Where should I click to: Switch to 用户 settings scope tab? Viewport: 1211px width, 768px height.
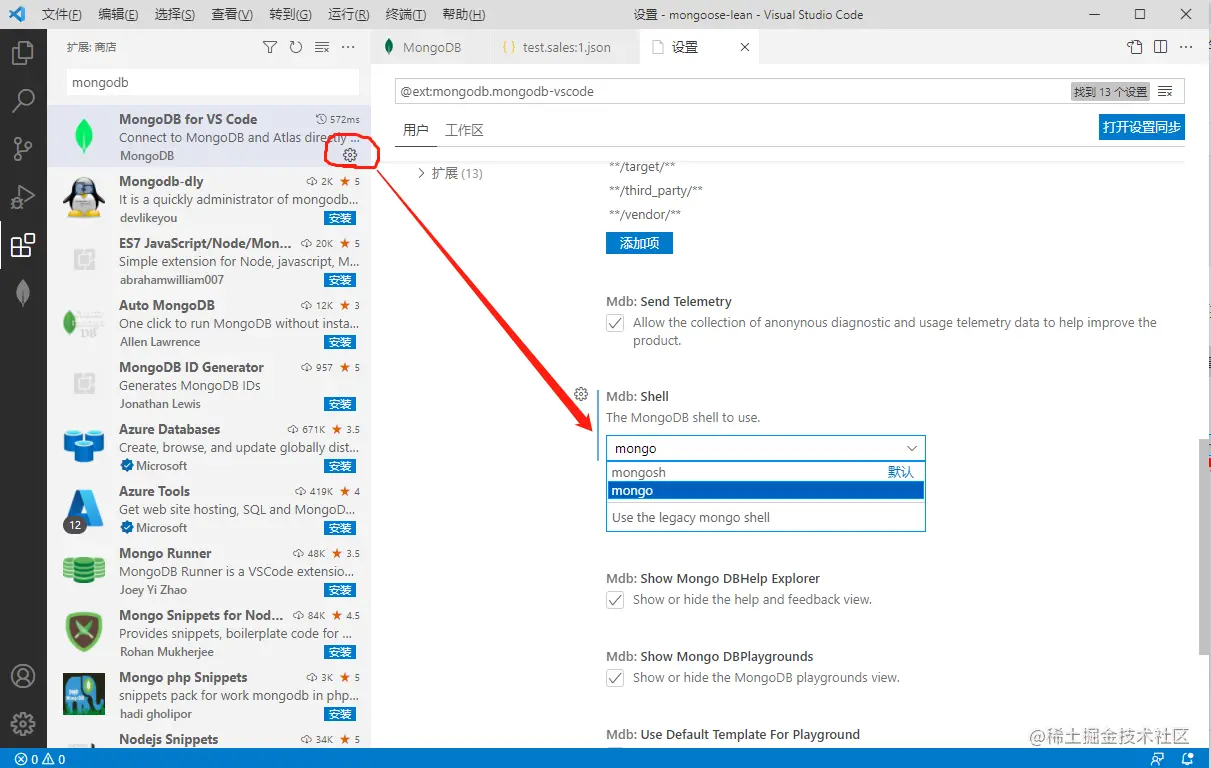point(415,130)
